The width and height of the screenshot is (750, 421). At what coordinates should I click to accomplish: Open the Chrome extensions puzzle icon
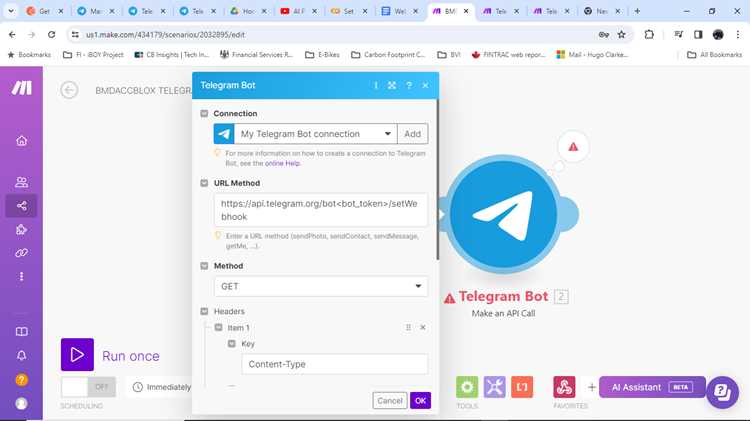[x=649, y=34]
